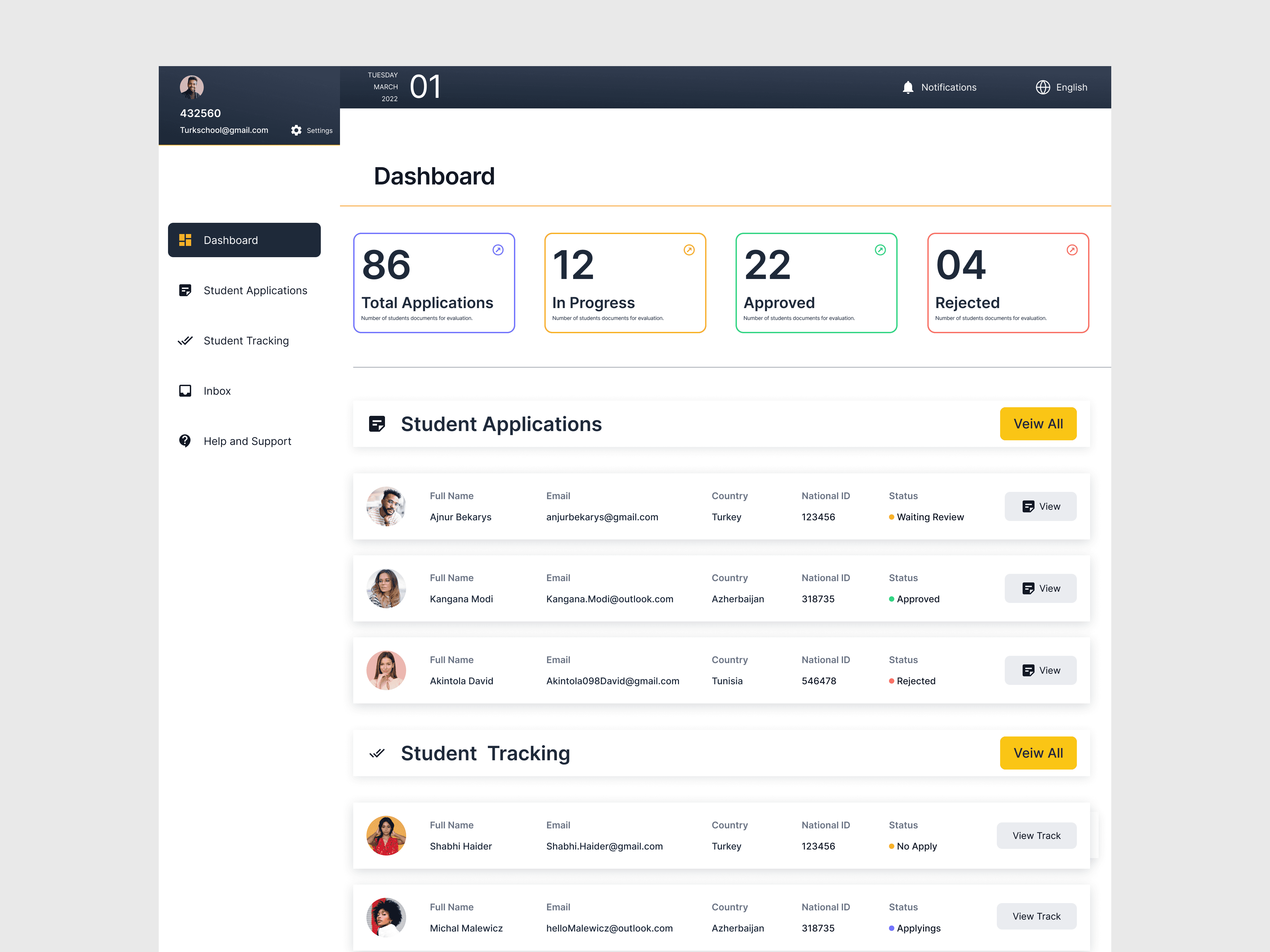The width and height of the screenshot is (1270, 952).
Task: Click the Notifications bell icon
Action: pyautogui.click(x=908, y=87)
